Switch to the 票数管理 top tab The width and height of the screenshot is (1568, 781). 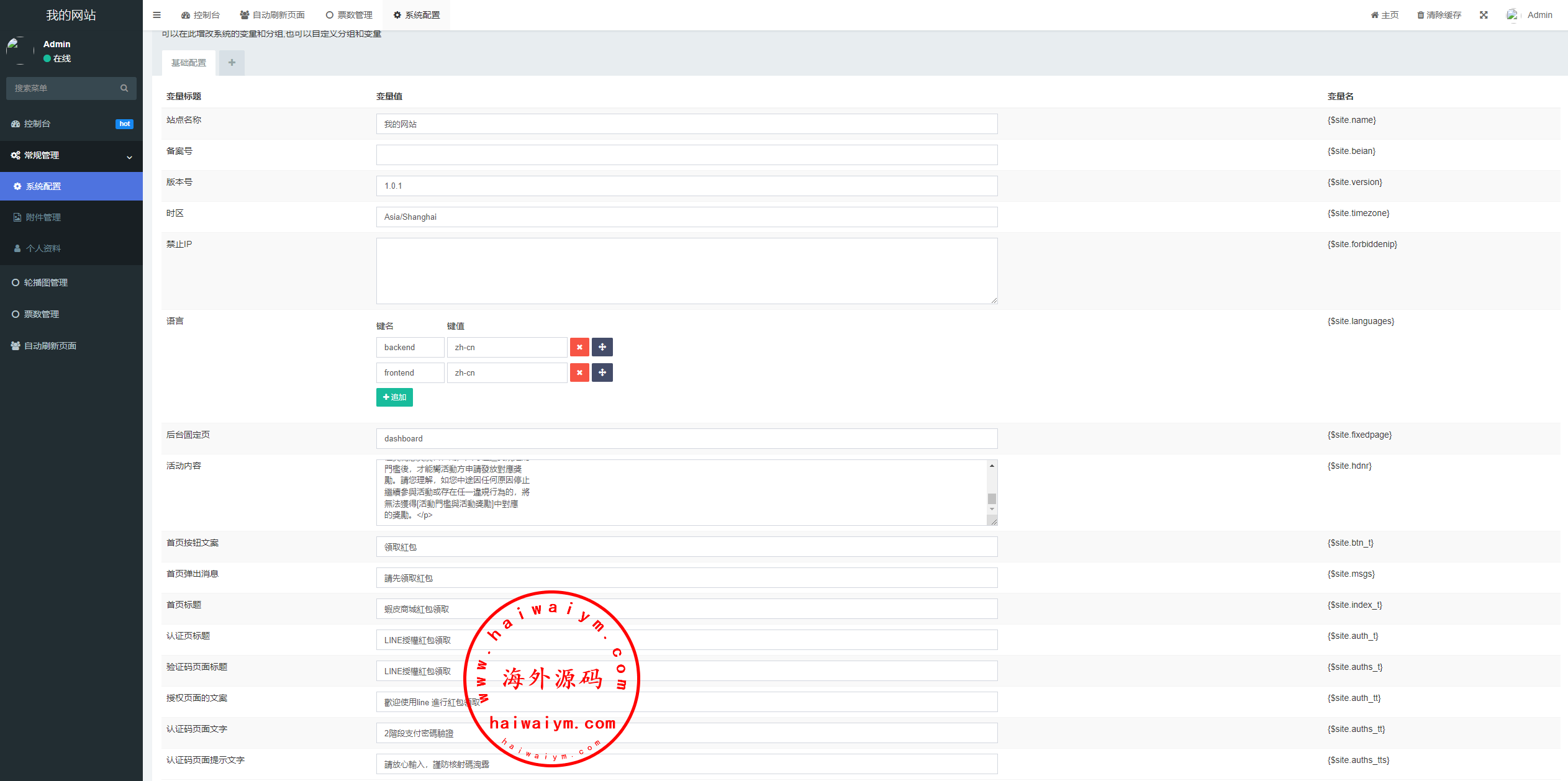pyautogui.click(x=349, y=15)
